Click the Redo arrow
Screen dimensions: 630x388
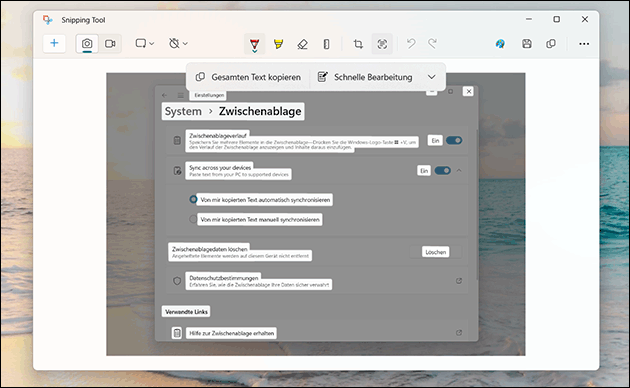coord(432,43)
